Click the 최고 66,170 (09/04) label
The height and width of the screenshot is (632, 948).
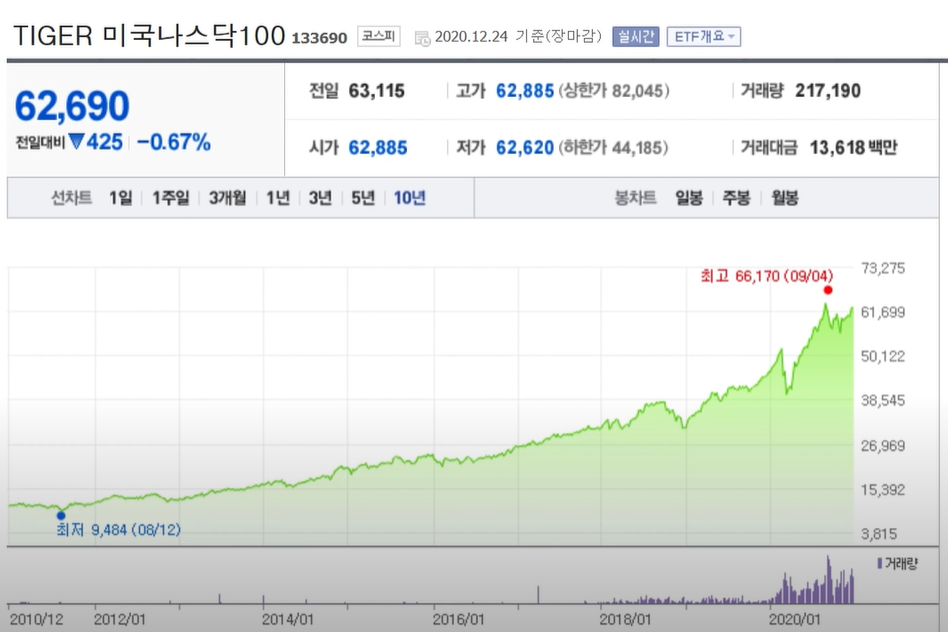(767, 276)
